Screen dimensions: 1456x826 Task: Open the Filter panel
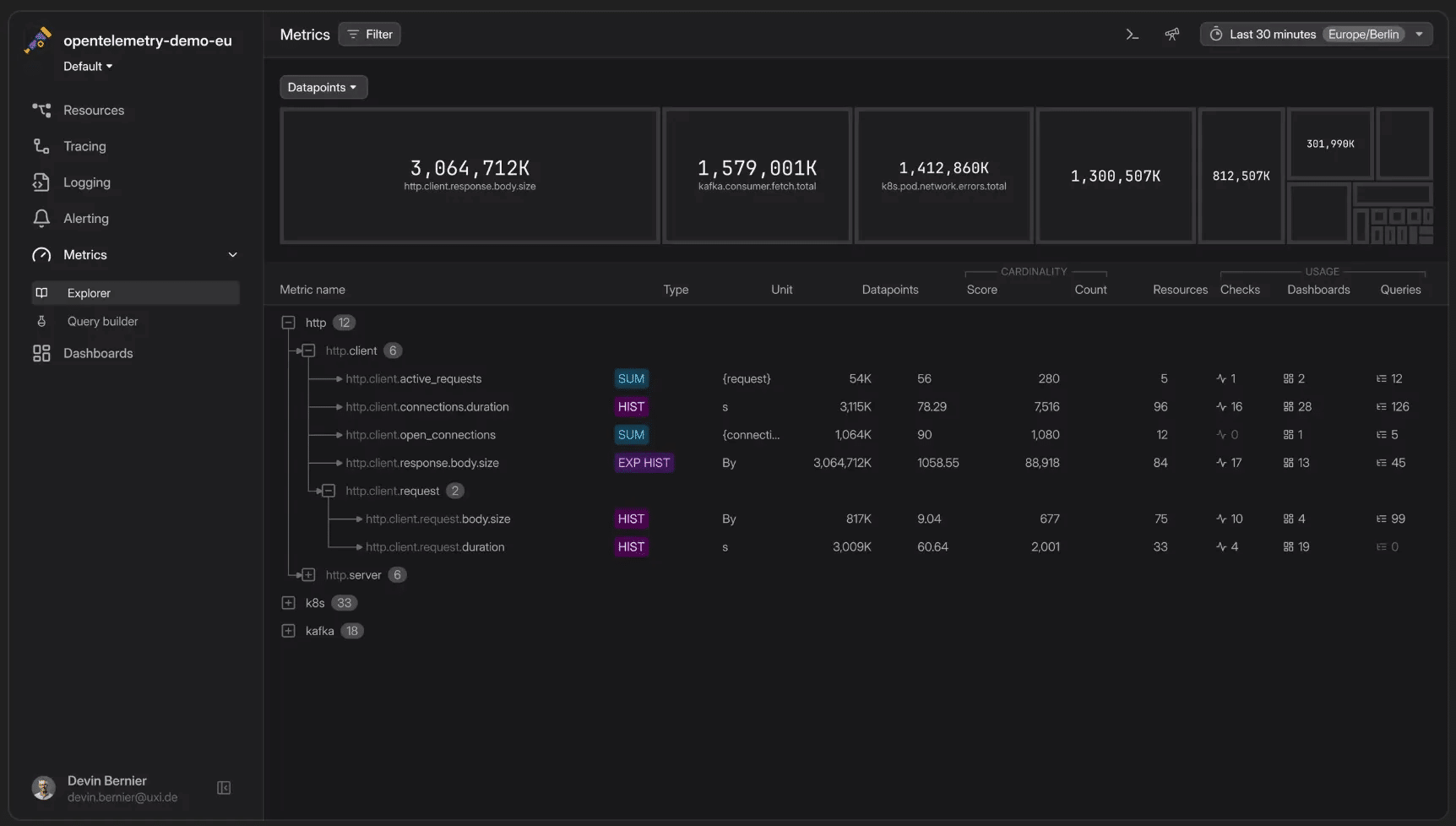369,34
